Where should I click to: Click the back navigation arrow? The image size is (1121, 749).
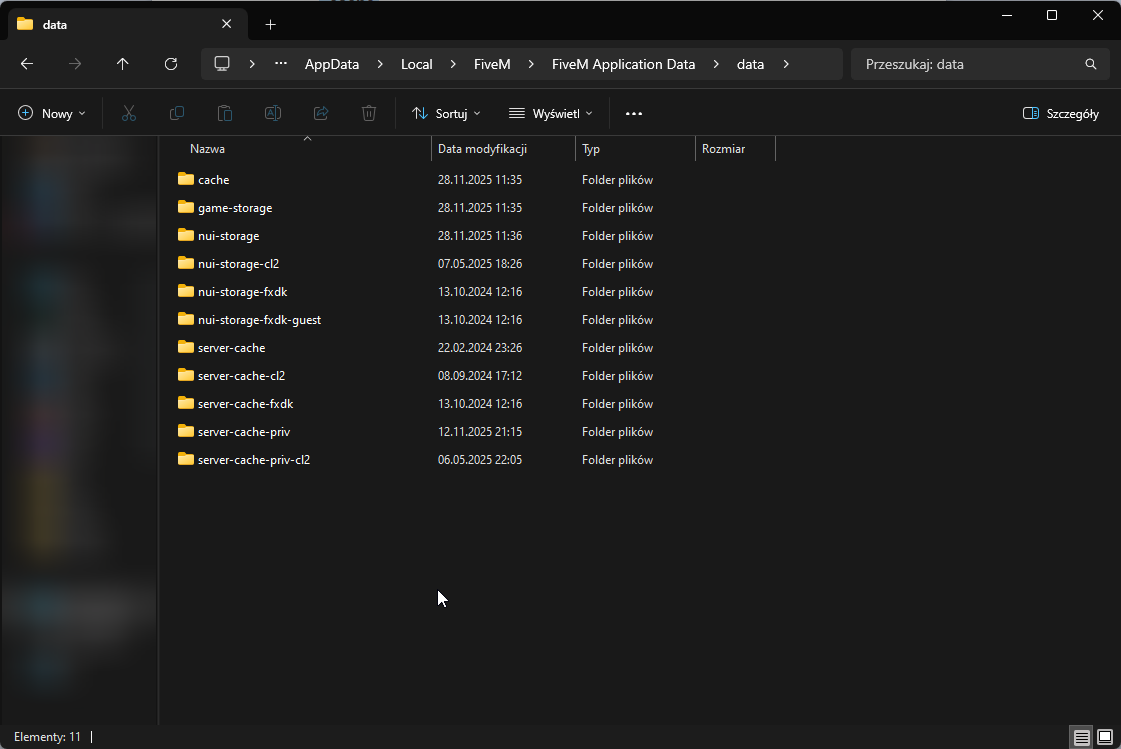coord(26,64)
